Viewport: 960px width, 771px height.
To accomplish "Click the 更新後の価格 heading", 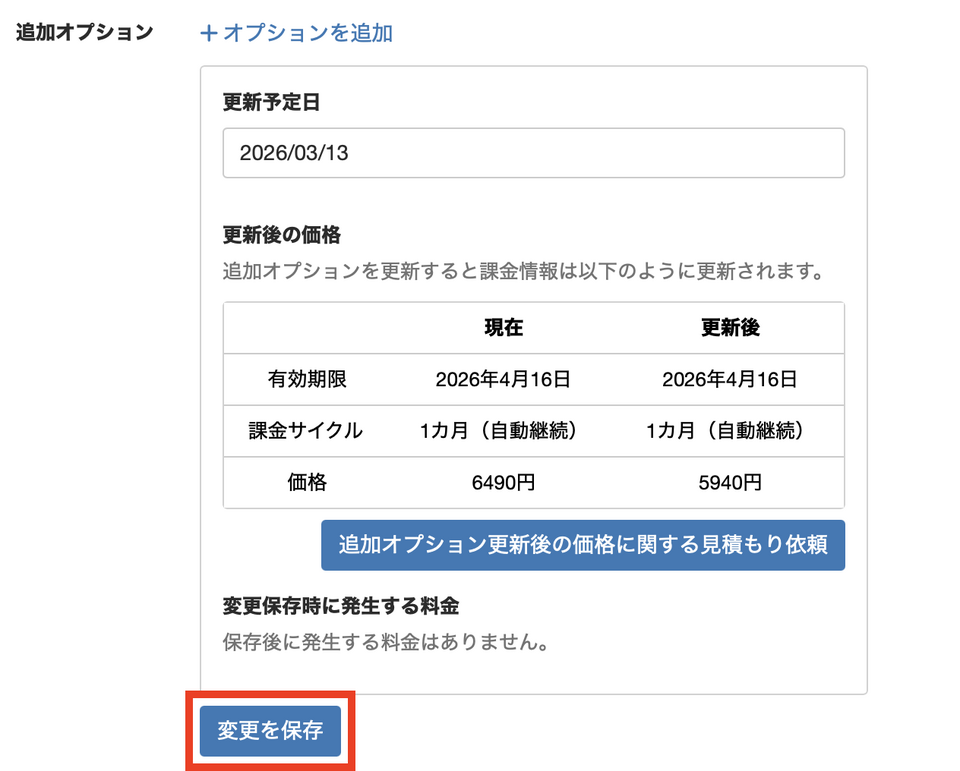I will pyautogui.click(x=282, y=235).
